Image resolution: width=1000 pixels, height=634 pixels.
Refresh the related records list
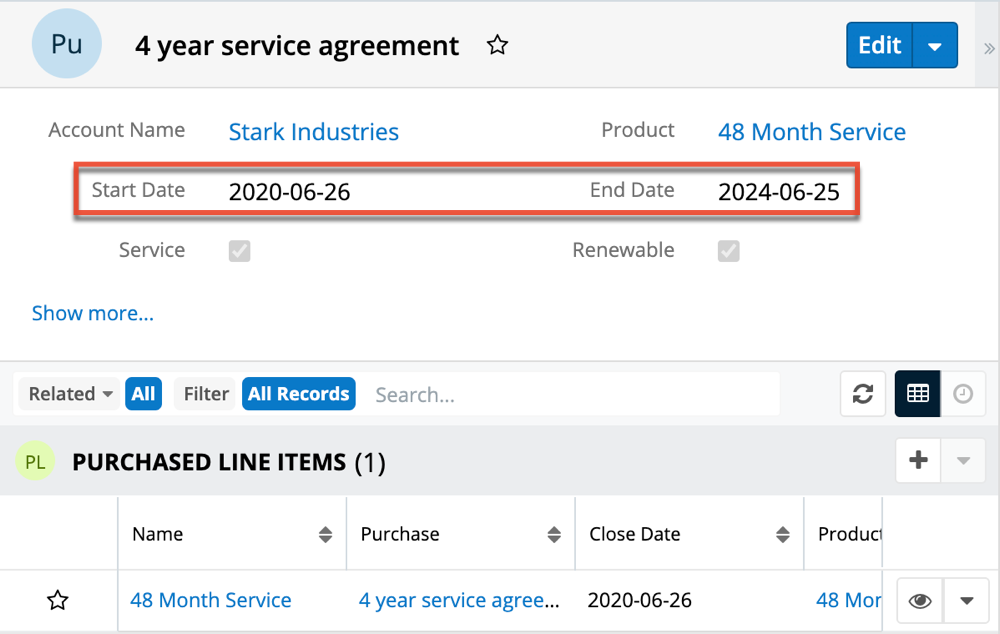[x=862, y=394]
